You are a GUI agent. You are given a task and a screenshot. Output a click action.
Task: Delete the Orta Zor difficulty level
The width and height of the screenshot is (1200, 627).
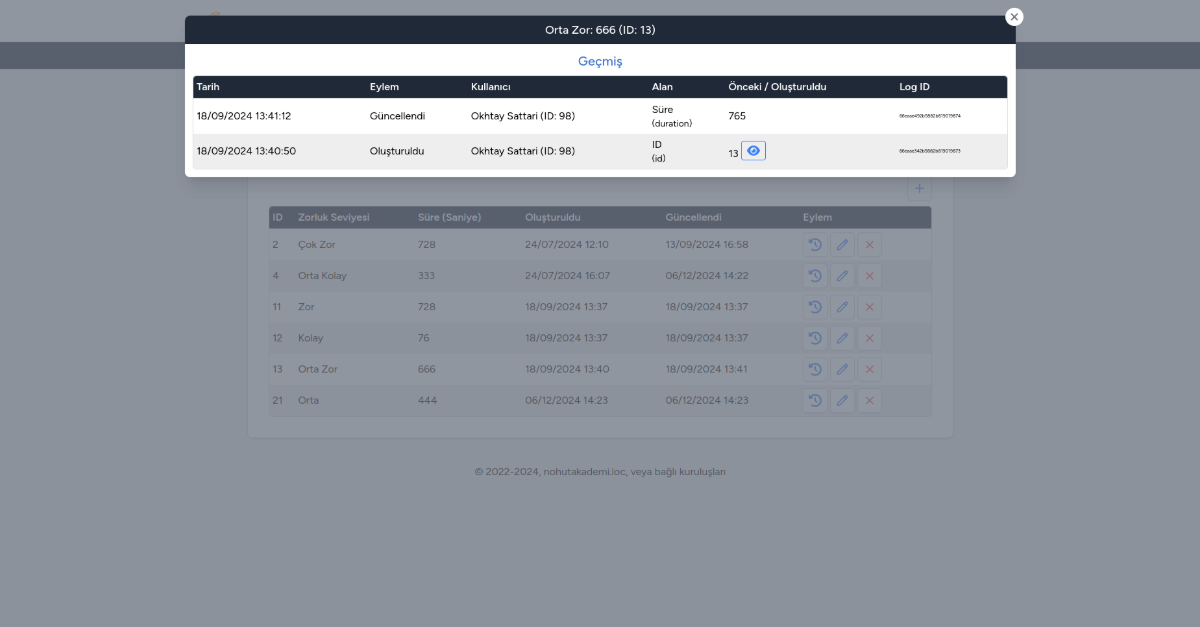869,370
